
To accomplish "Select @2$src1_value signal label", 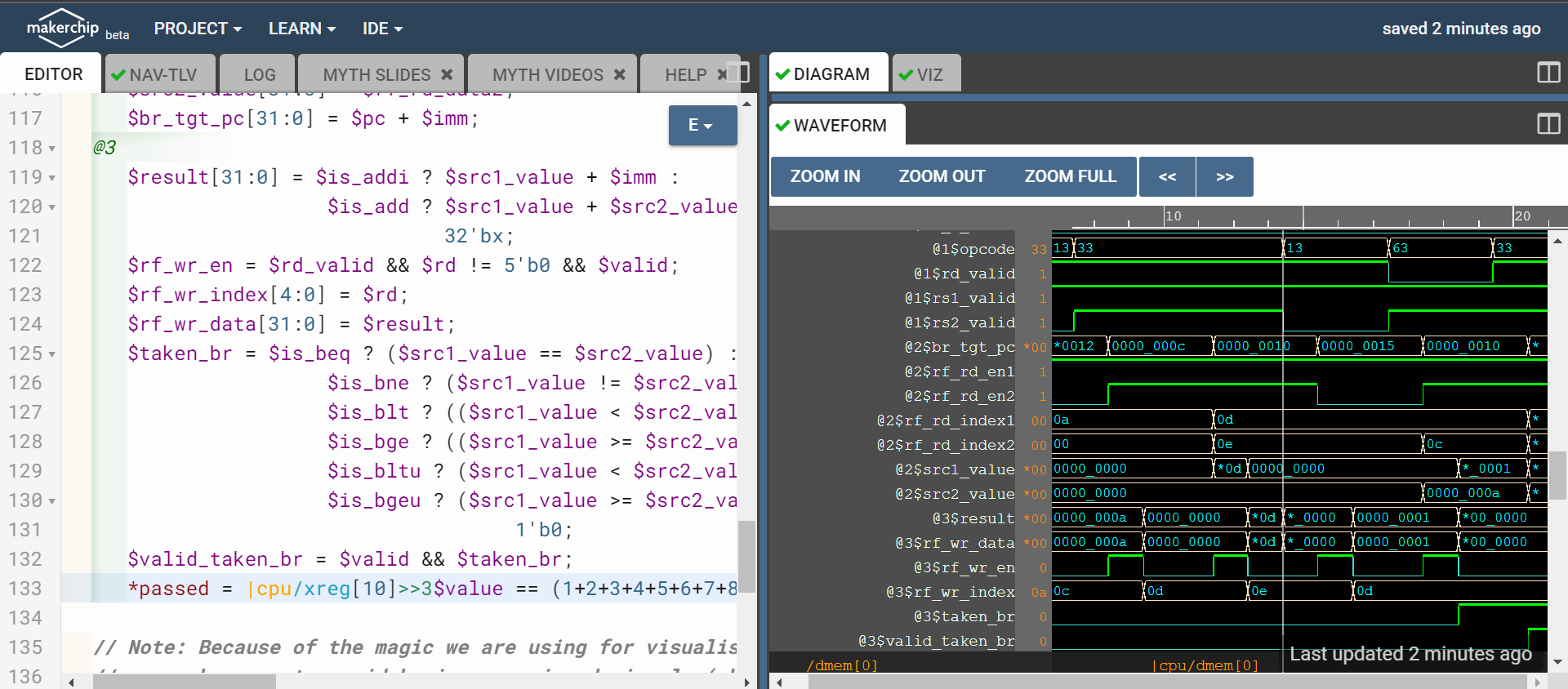I will 955,469.
